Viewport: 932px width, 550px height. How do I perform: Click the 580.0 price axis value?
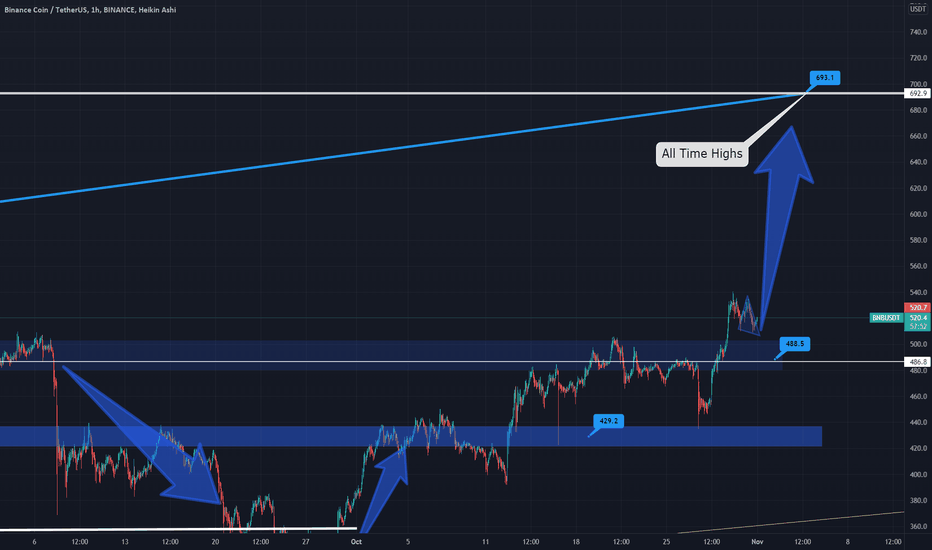pos(918,240)
